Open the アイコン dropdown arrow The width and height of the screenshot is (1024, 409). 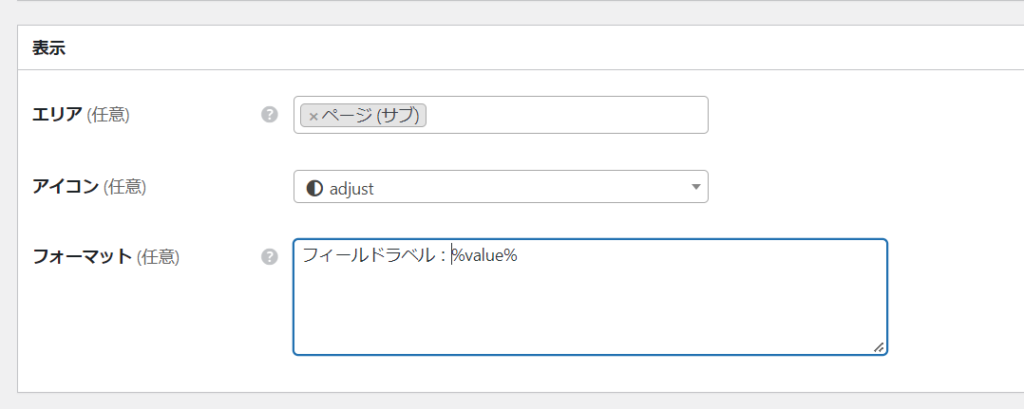(x=696, y=187)
